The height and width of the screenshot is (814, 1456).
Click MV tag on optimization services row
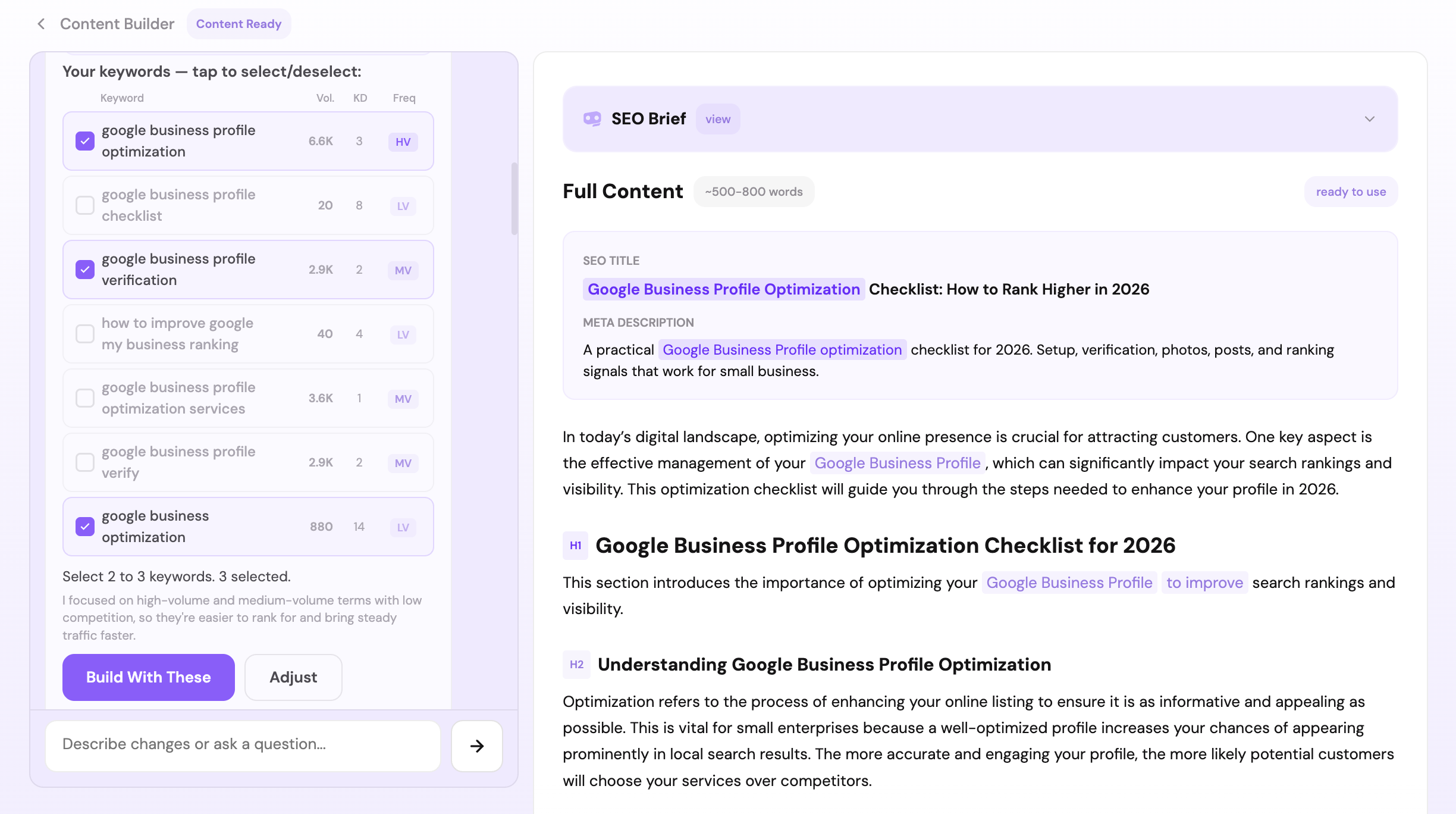(x=403, y=399)
